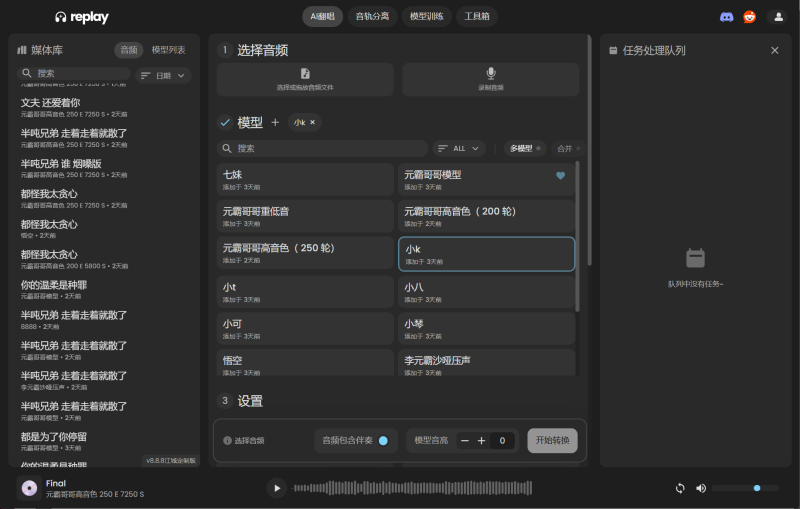Open the user account icon

[x=779, y=17]
